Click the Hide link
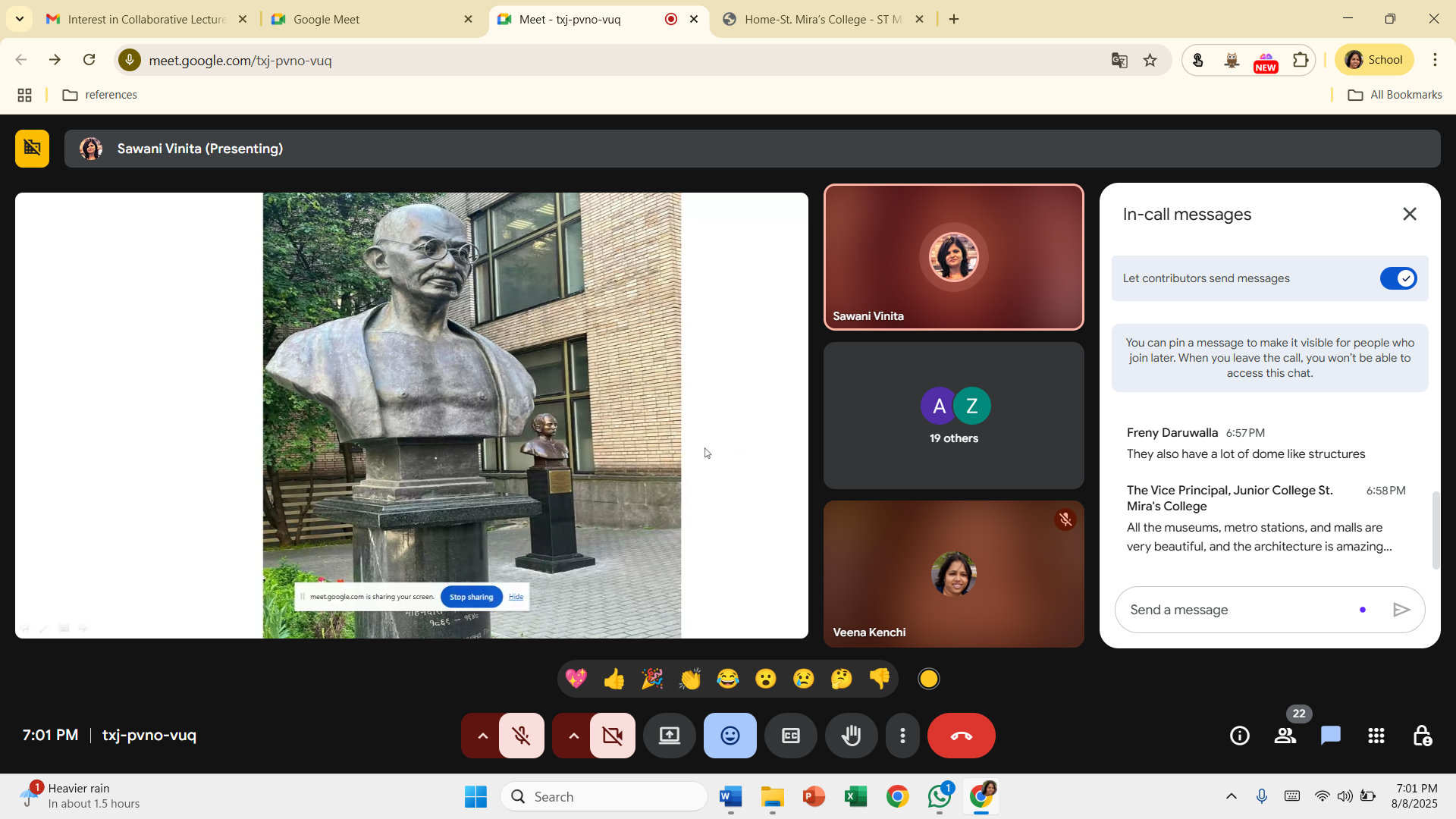This screenshot has height=819, width=1456. click(x=516, y=597)
